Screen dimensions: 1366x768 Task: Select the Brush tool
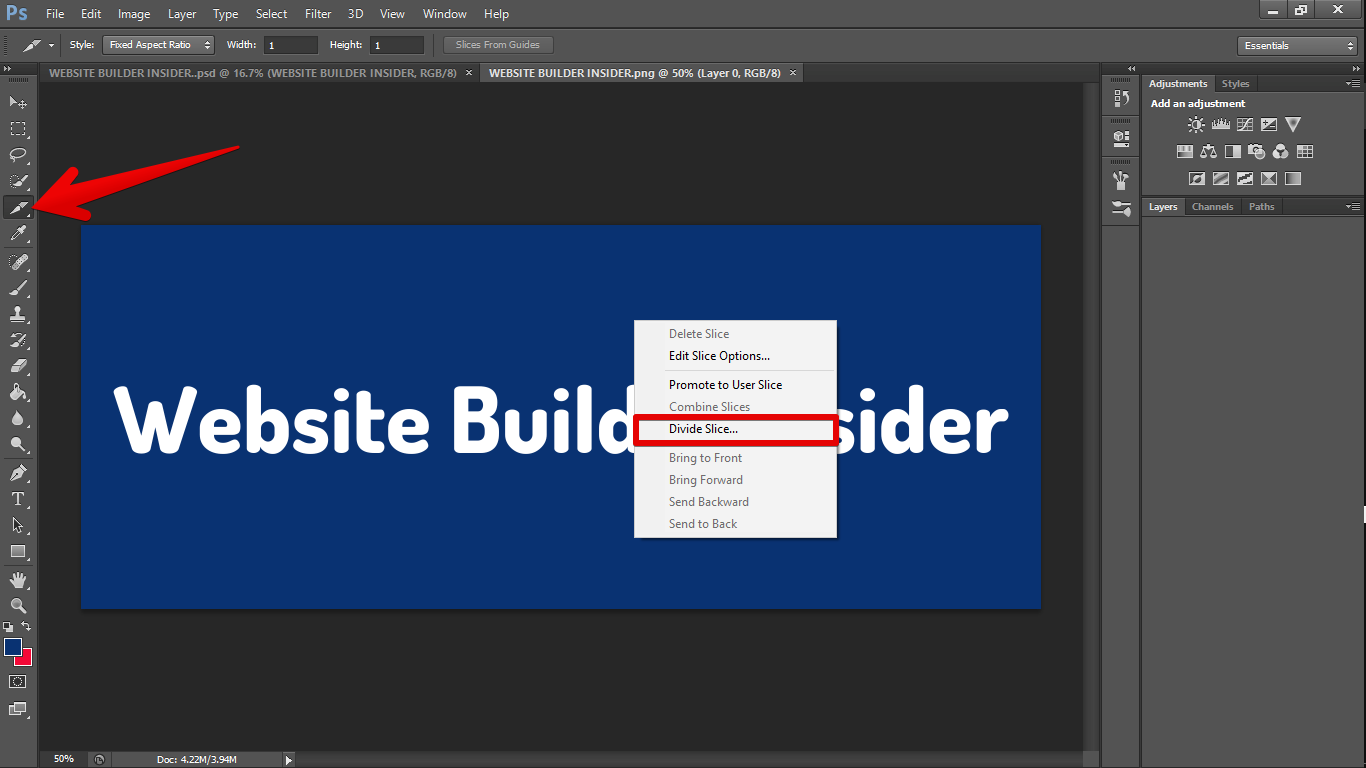(18, 287)
